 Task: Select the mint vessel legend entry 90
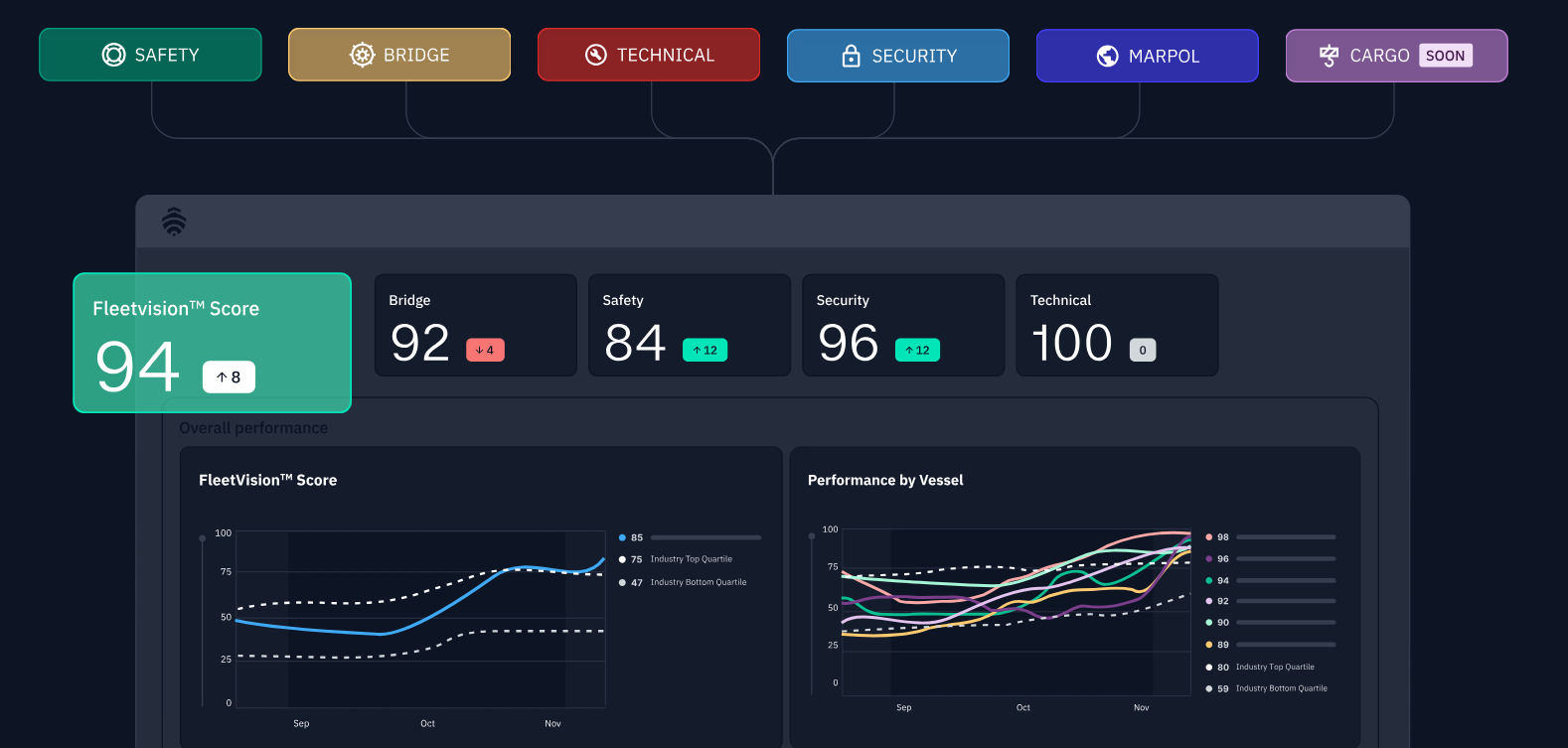point(1270,623)
